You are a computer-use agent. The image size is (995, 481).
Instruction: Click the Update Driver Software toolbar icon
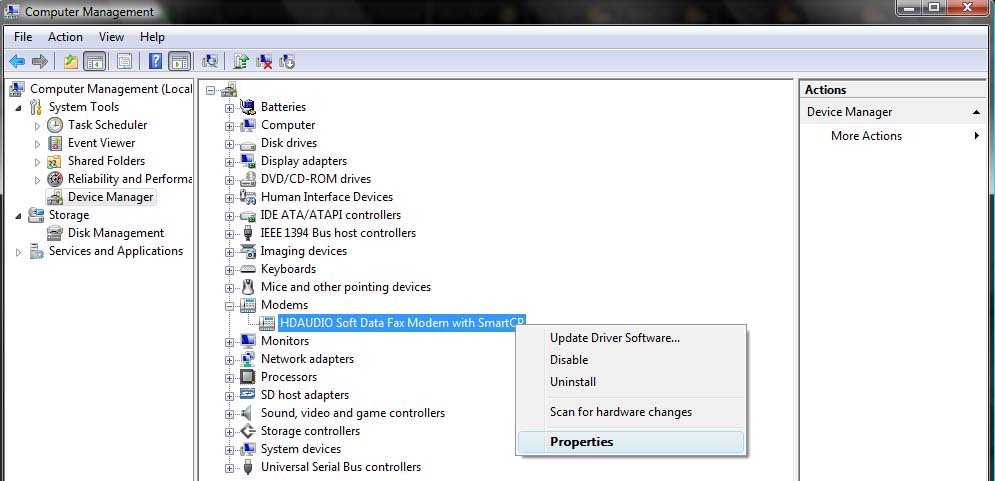tap(241, 62)
